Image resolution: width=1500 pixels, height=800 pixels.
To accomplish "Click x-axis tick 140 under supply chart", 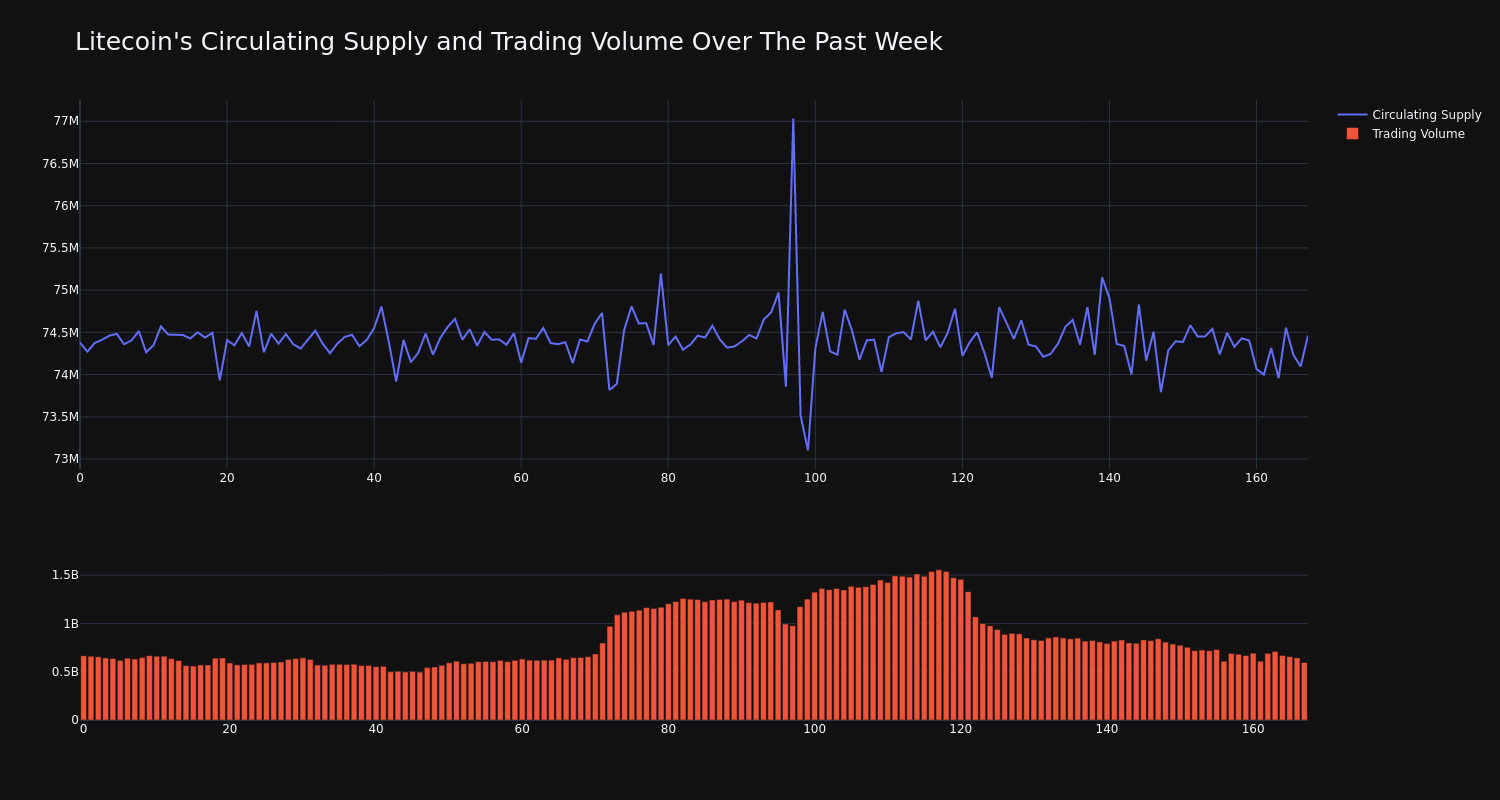I will pos(1109,478).
